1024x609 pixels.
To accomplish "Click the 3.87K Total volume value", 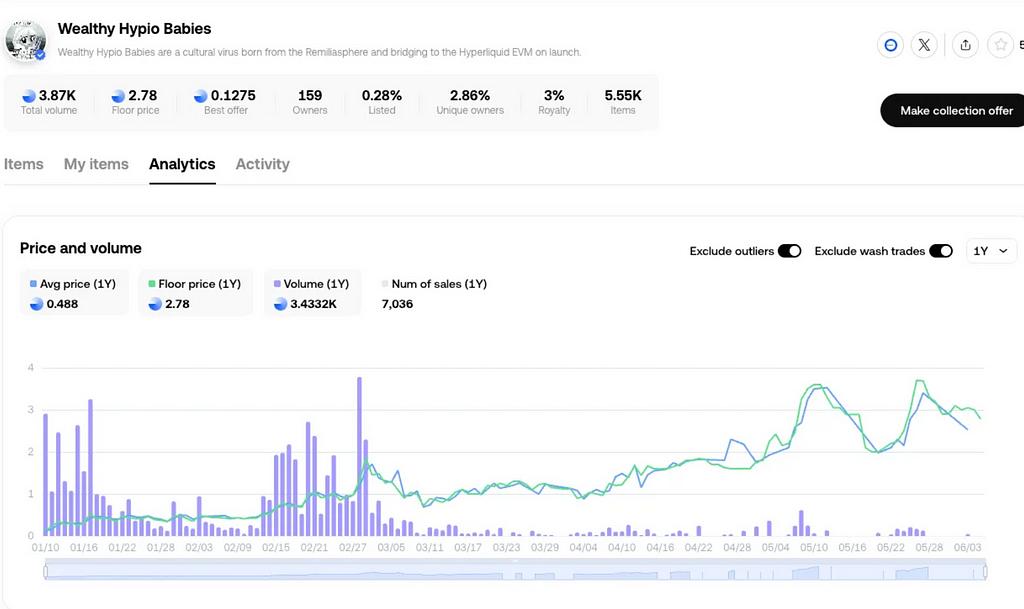I will point(57,96).
